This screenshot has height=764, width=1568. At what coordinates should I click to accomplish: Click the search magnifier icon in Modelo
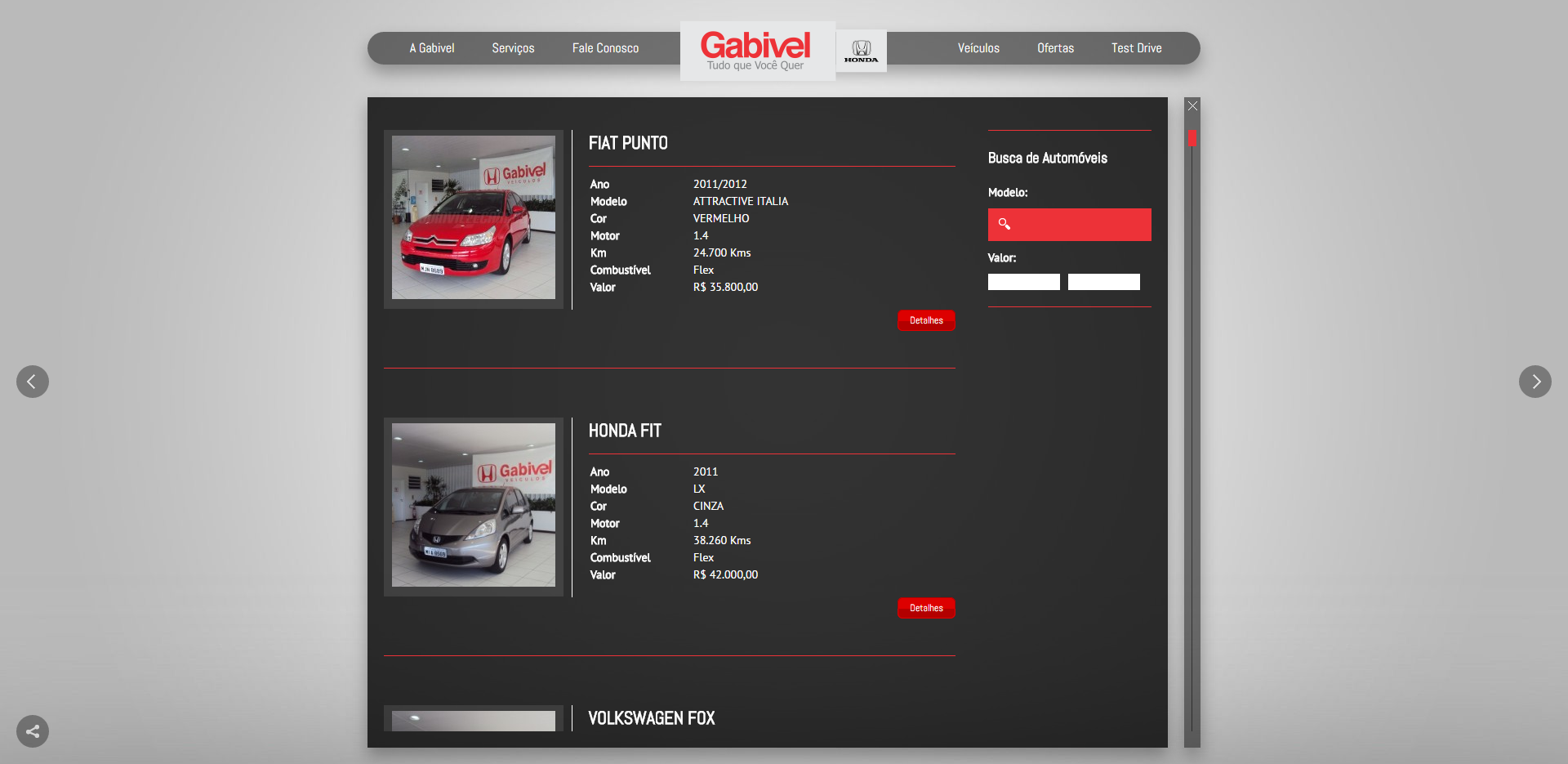click(1004, 224)
